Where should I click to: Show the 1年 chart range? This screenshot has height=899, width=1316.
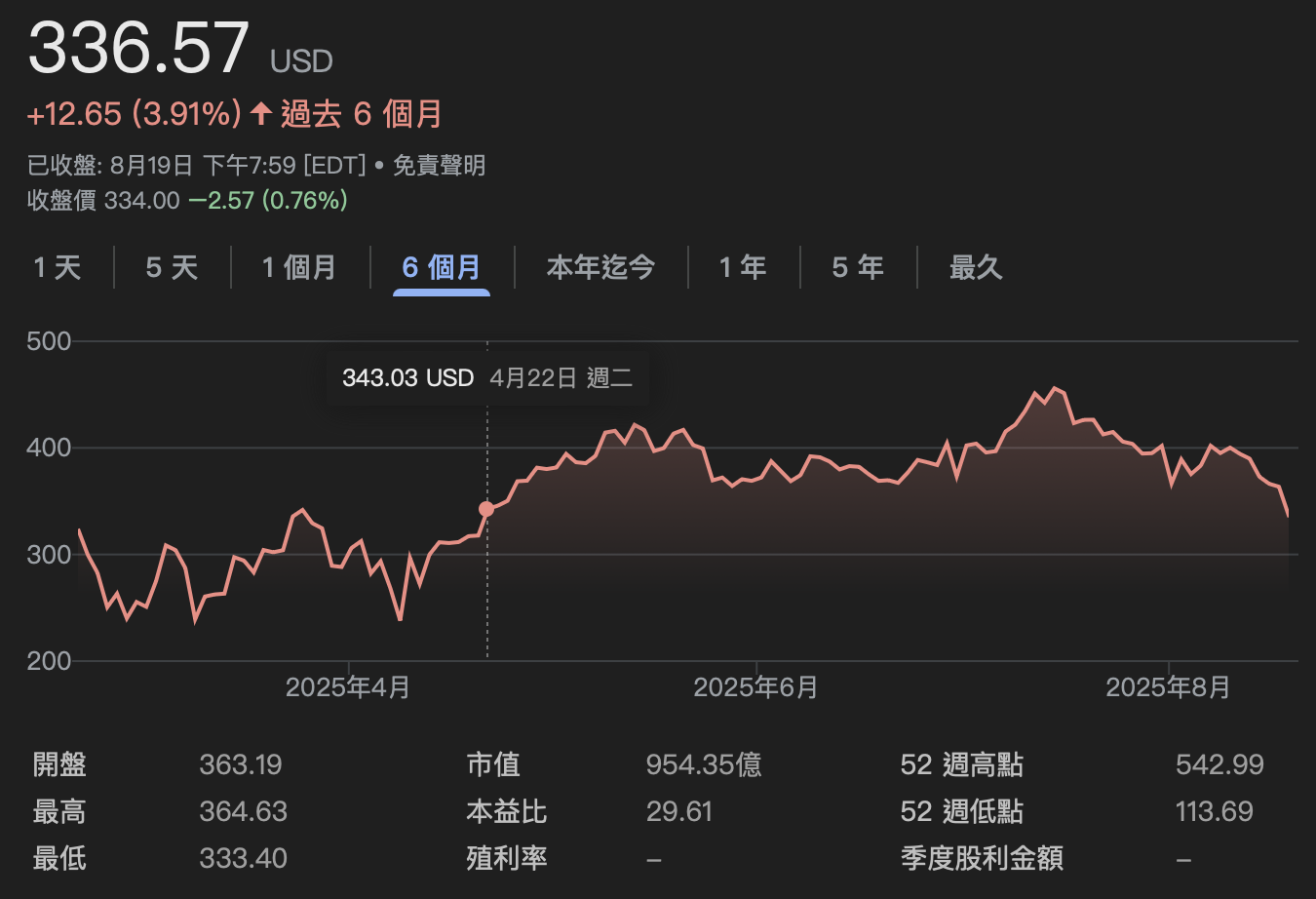click(x=743, y=267)
